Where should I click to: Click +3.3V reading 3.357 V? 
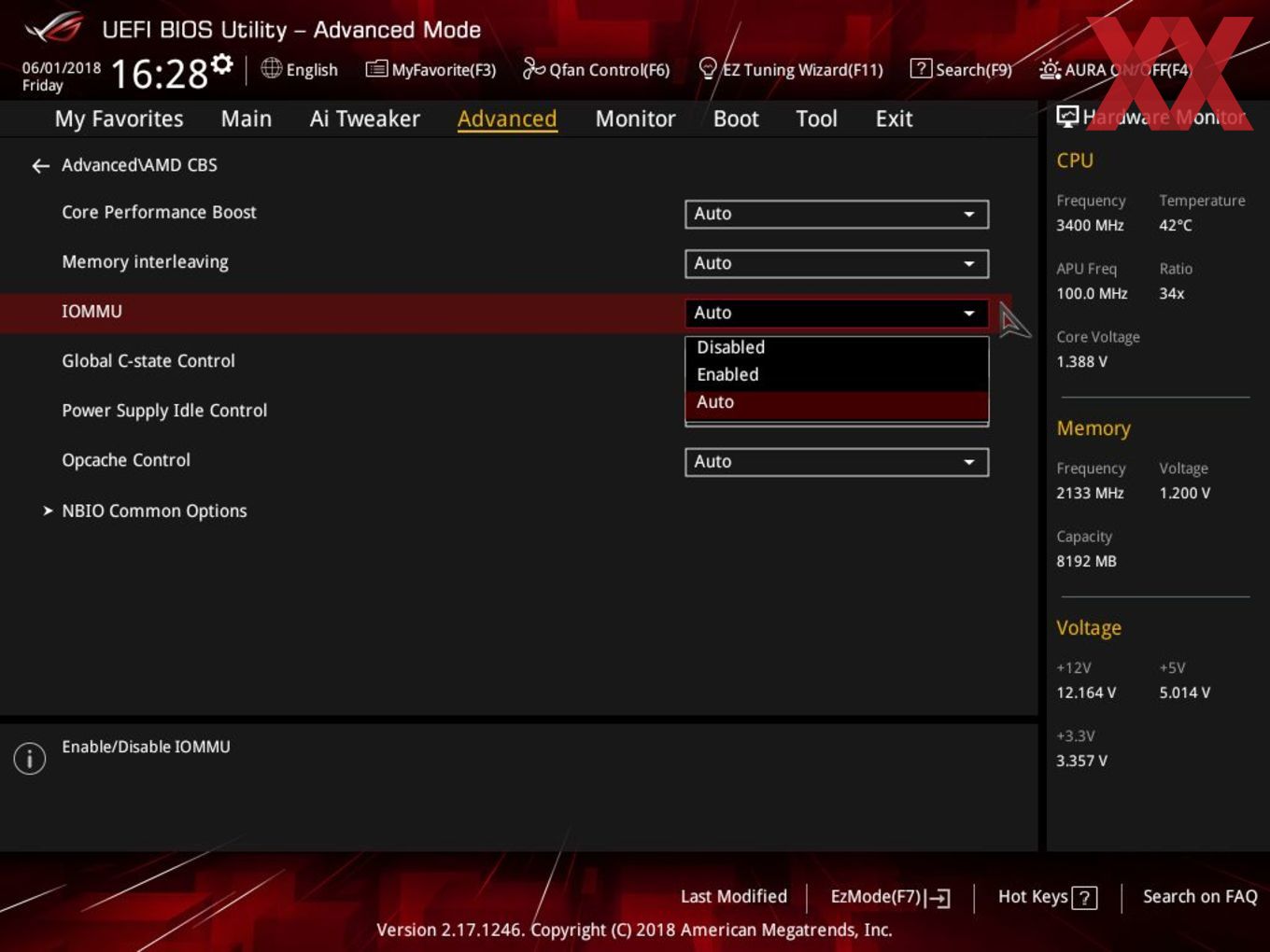[1081, 762]
